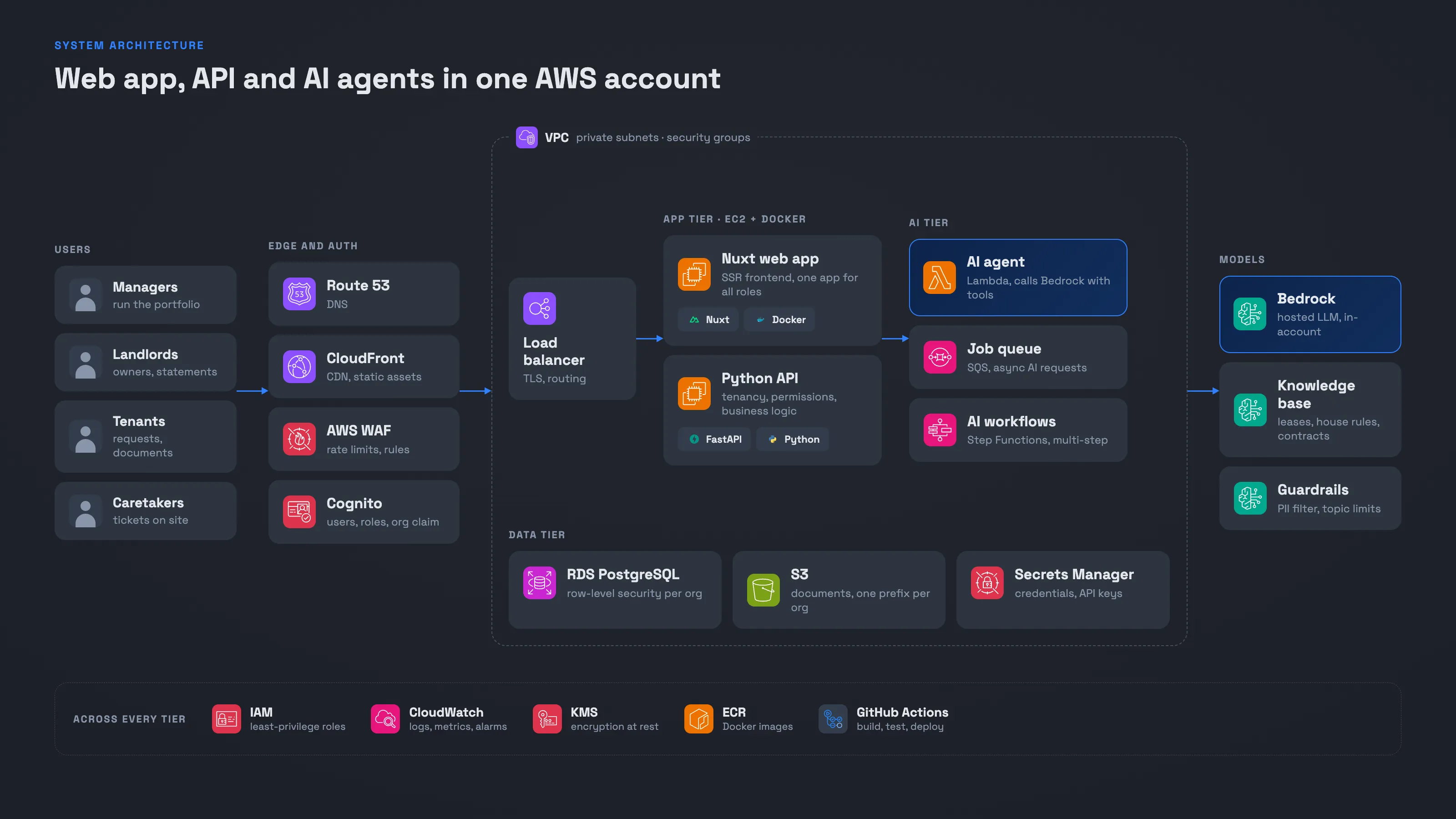The height and width of the screenshot is (819, 1456).
Task: Click the S3 bucket icon
Action: [763, 590]
